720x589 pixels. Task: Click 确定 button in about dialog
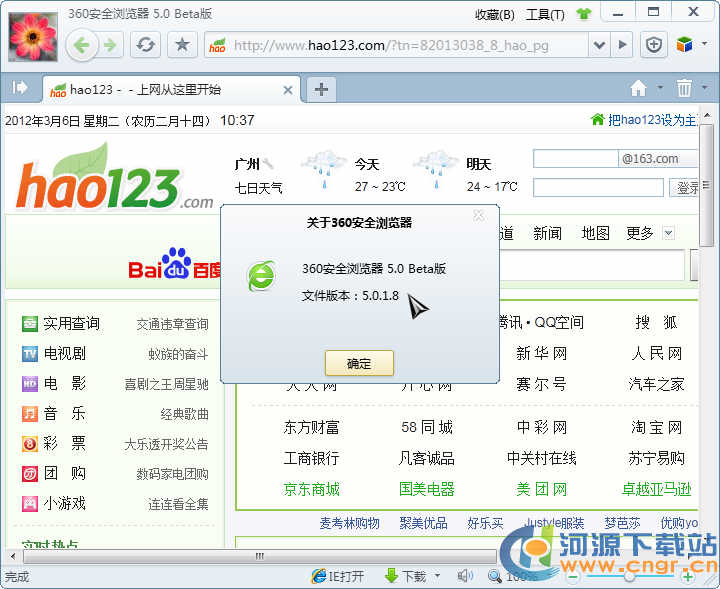[359, 363]
